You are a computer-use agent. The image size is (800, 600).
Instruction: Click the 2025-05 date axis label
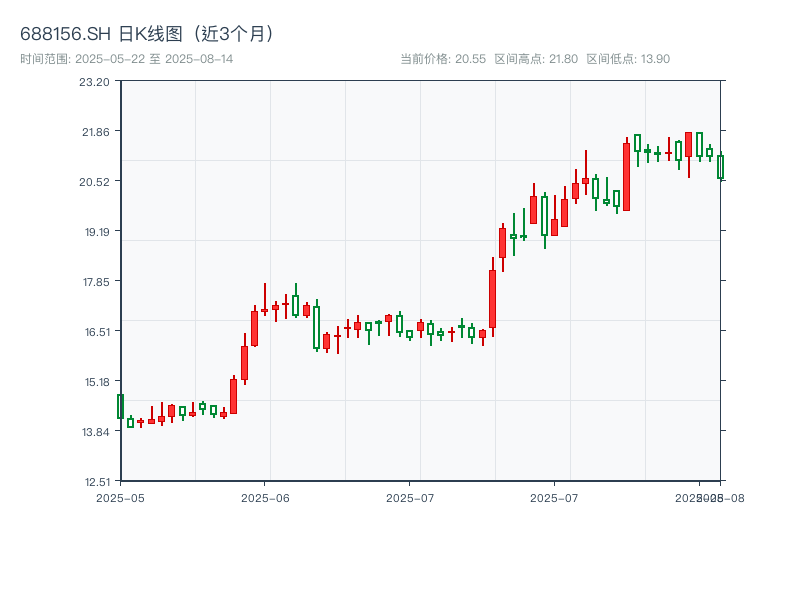click(x=120, y=497)
